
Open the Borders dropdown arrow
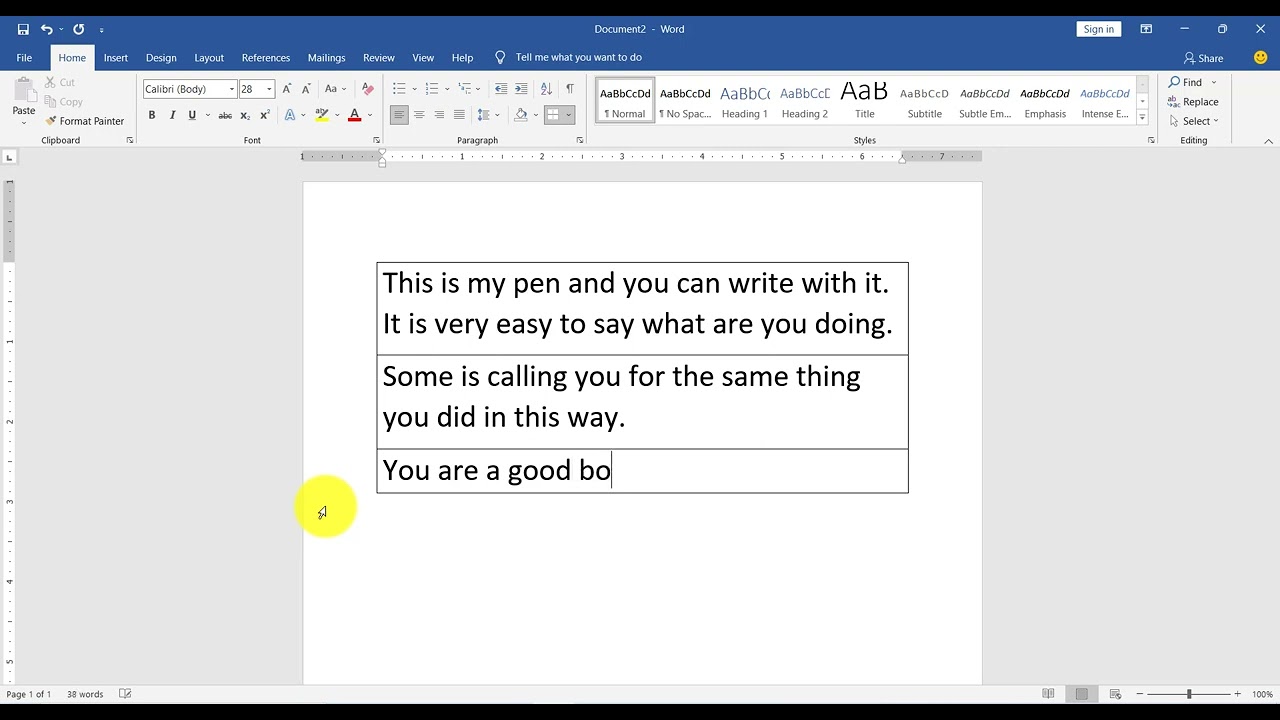(x=568, y=115)
